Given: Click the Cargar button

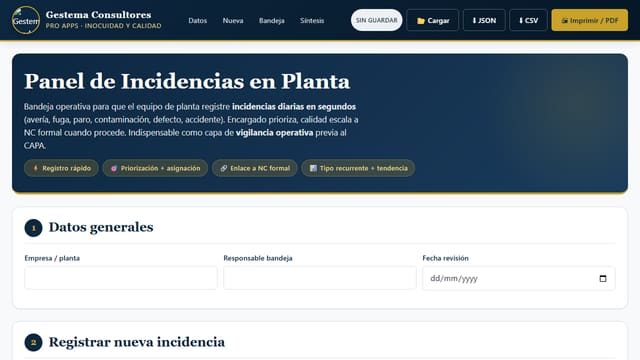Looking at the screenshot, I should coord(433,20).
